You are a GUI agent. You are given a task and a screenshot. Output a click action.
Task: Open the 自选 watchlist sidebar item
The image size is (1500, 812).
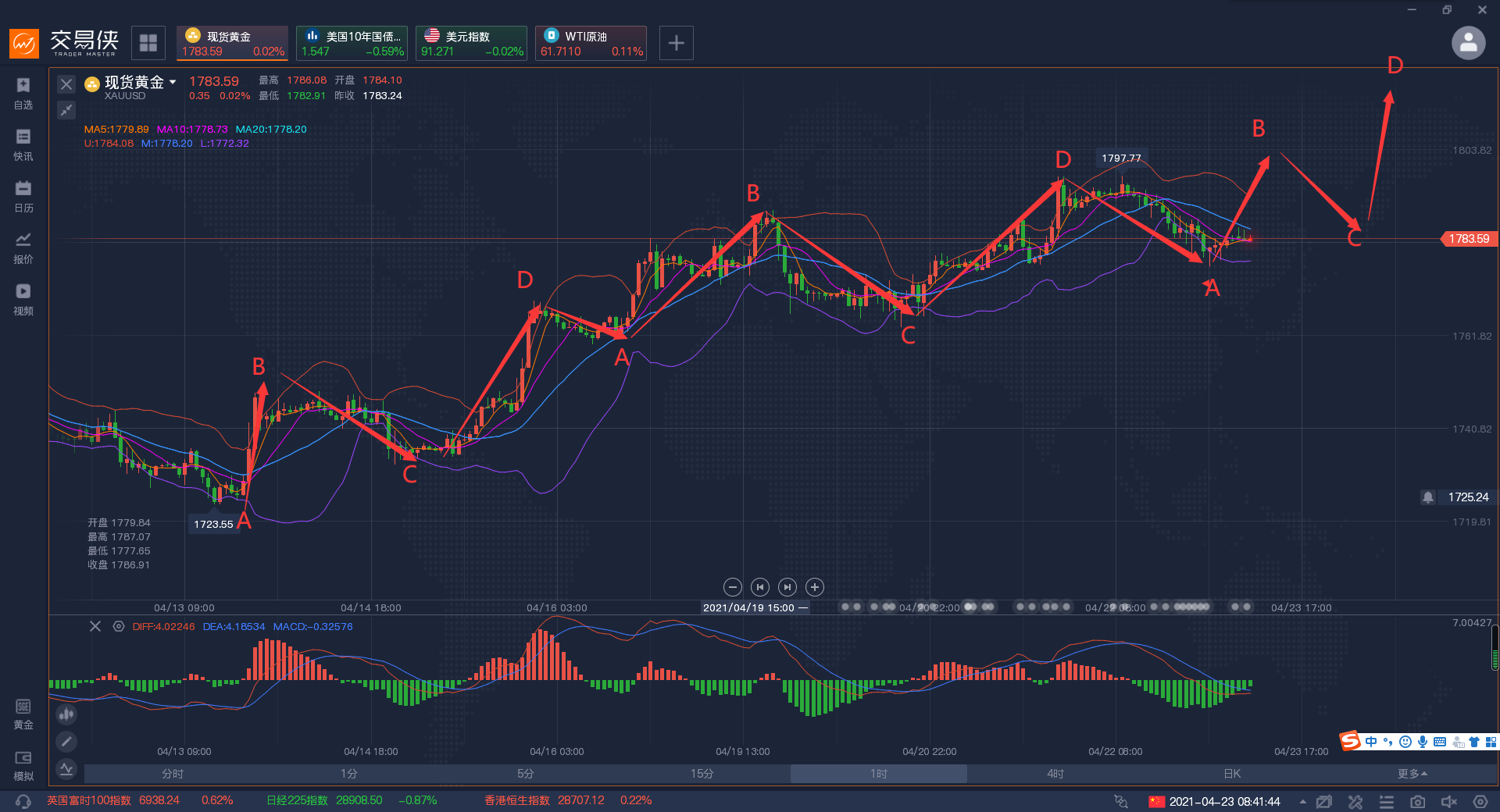tap(23, 94)
